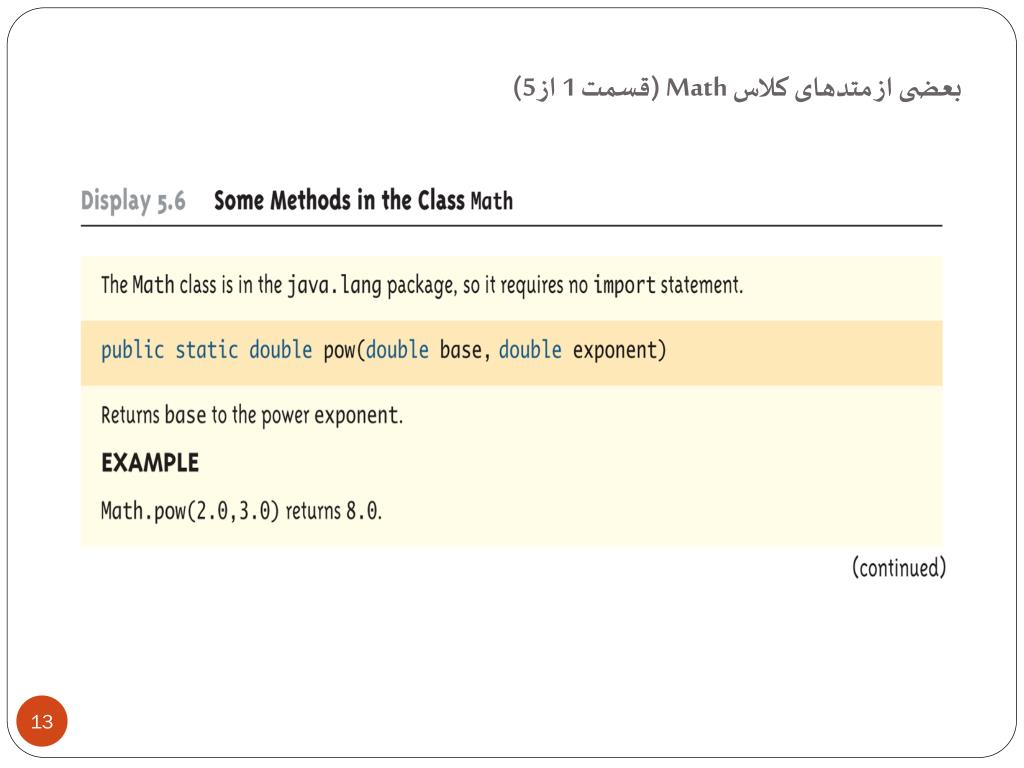This screenshot has width=1024, height=768.
Task: Click the highlighted method signature band
Action: 511,353
